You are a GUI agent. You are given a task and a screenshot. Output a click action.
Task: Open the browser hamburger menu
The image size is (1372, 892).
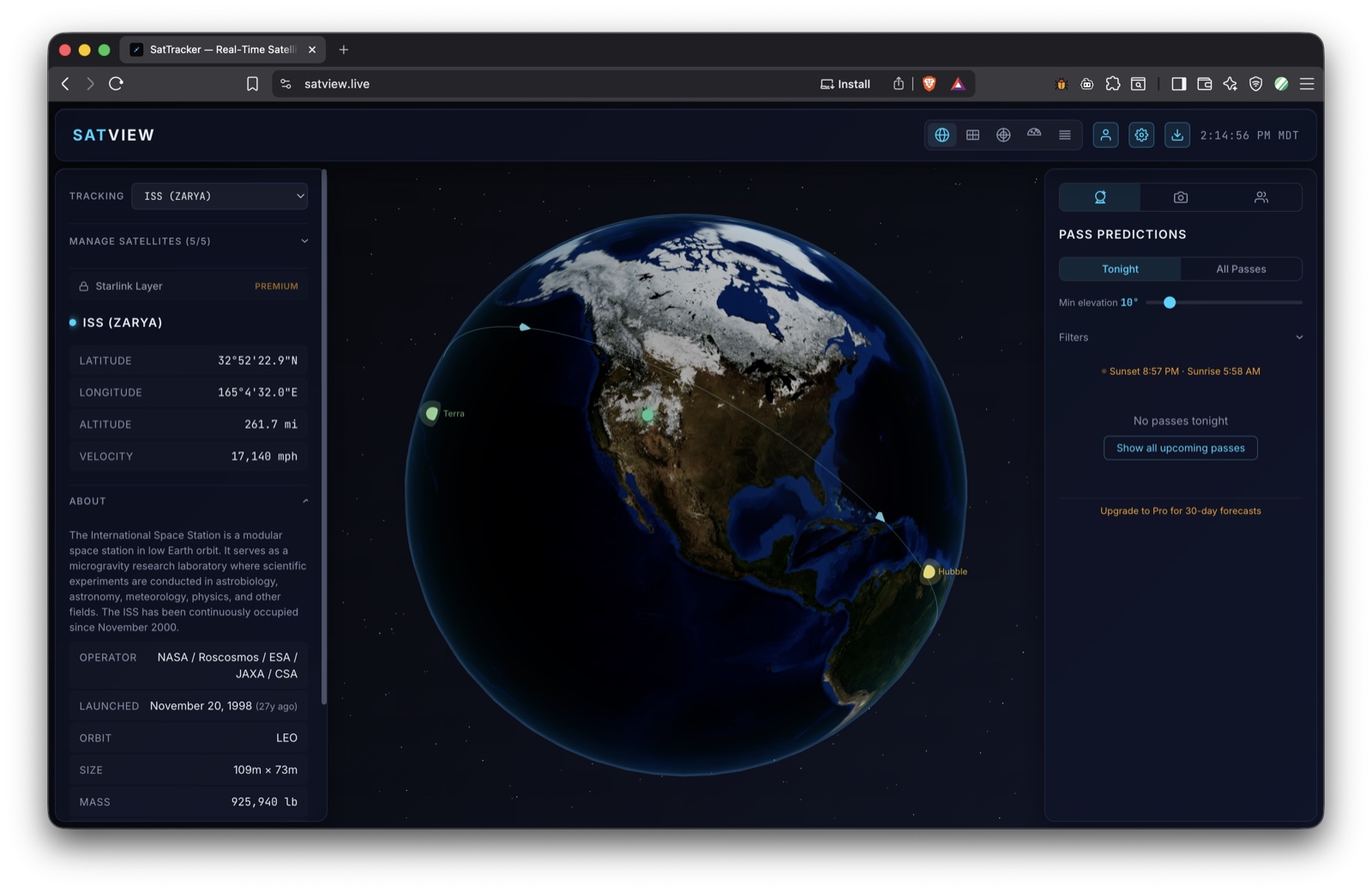[1307, 83]
